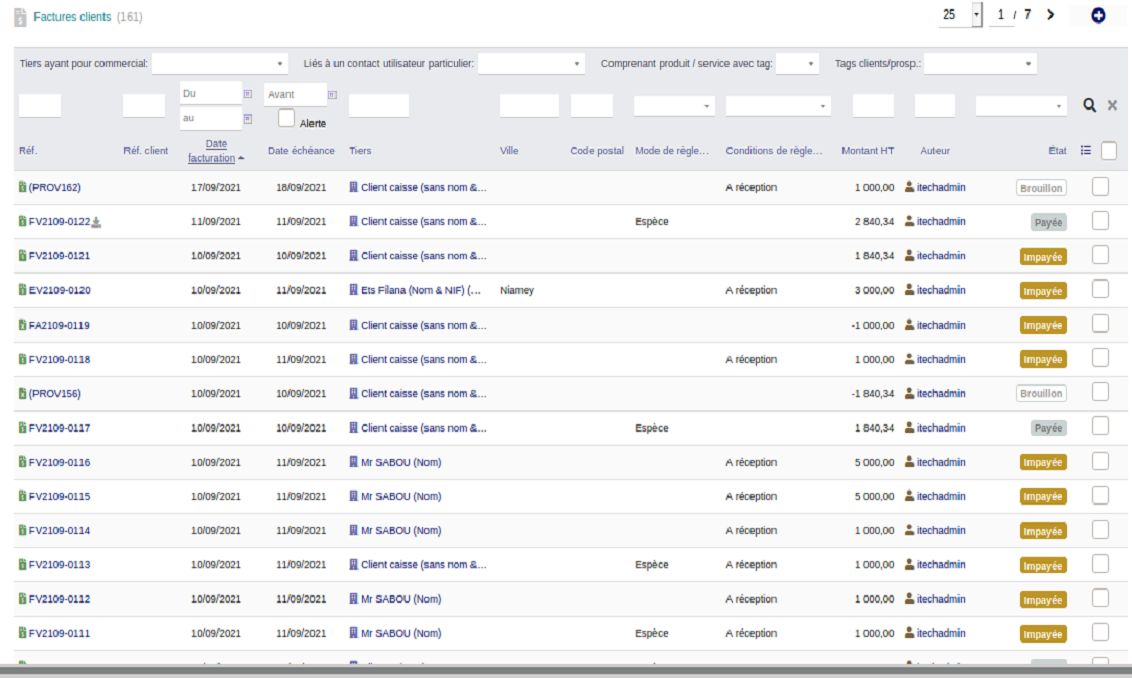1132x678 pixels.
Task: Select checkbox for FV2109-0114 row
Action: point(1100,530)
